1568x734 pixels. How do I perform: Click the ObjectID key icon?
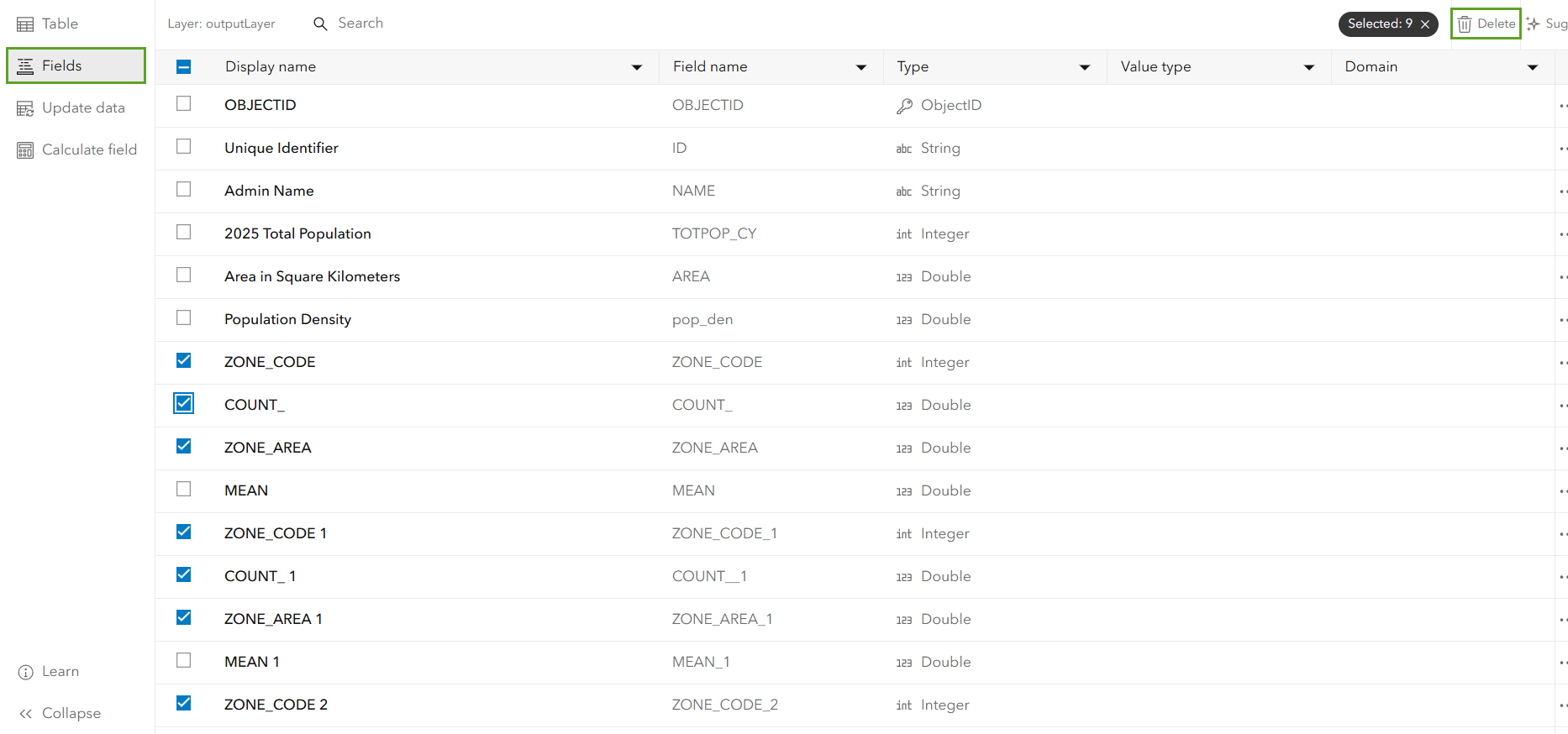[904, 106]
